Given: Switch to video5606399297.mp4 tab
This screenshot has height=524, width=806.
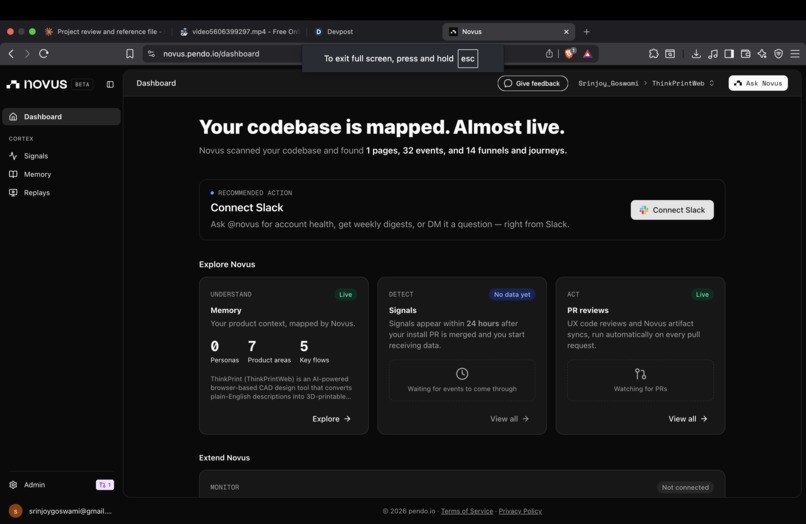Looking at the screenshot, I should coord(240,31).
